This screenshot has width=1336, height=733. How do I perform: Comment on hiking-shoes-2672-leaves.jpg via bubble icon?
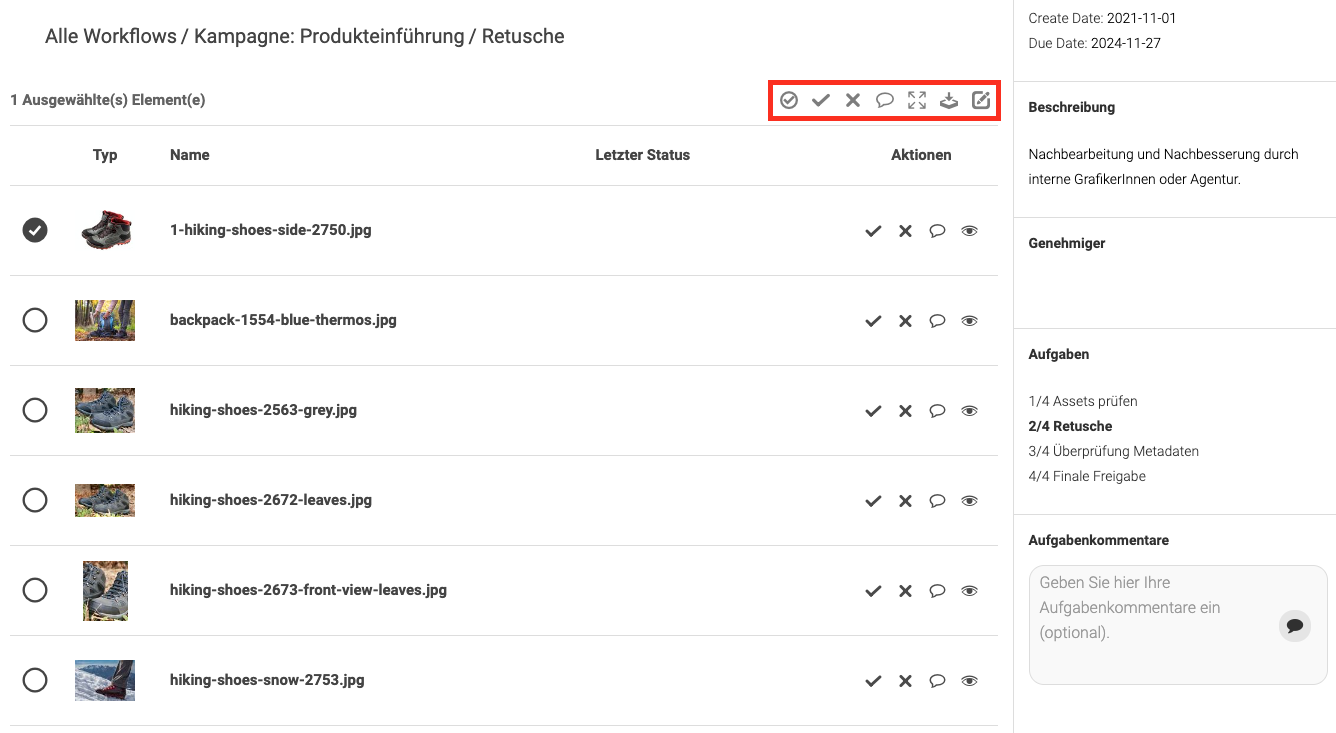tap(937, 501)
